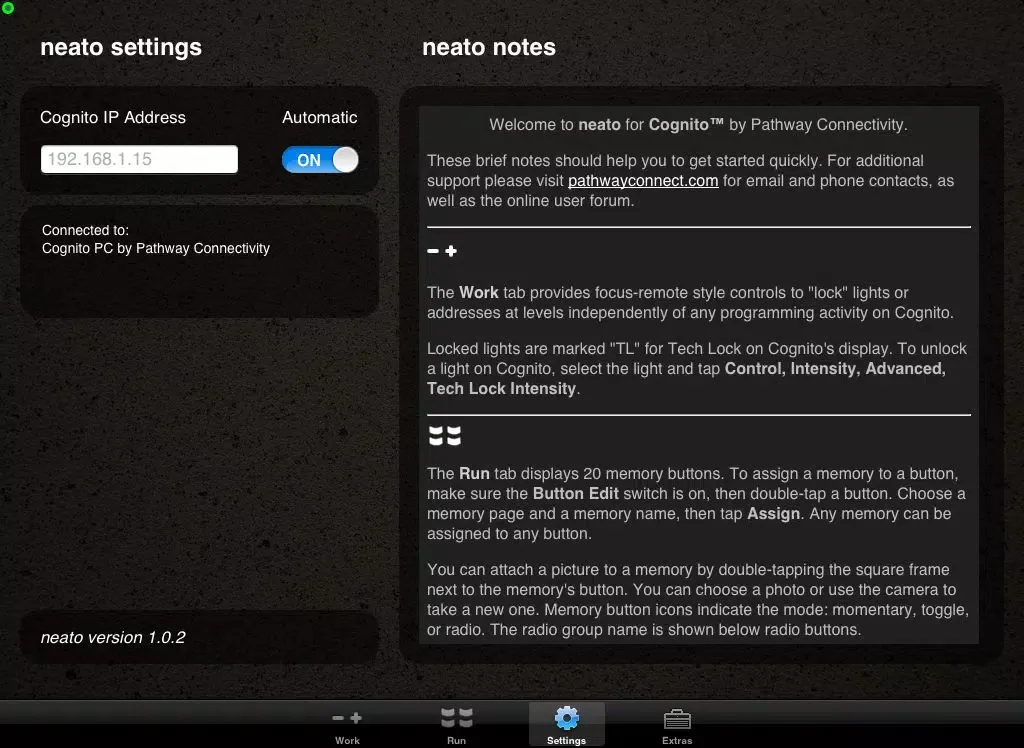
Task: Click the 'Settings' tab label
Action: tap(566, 740)
